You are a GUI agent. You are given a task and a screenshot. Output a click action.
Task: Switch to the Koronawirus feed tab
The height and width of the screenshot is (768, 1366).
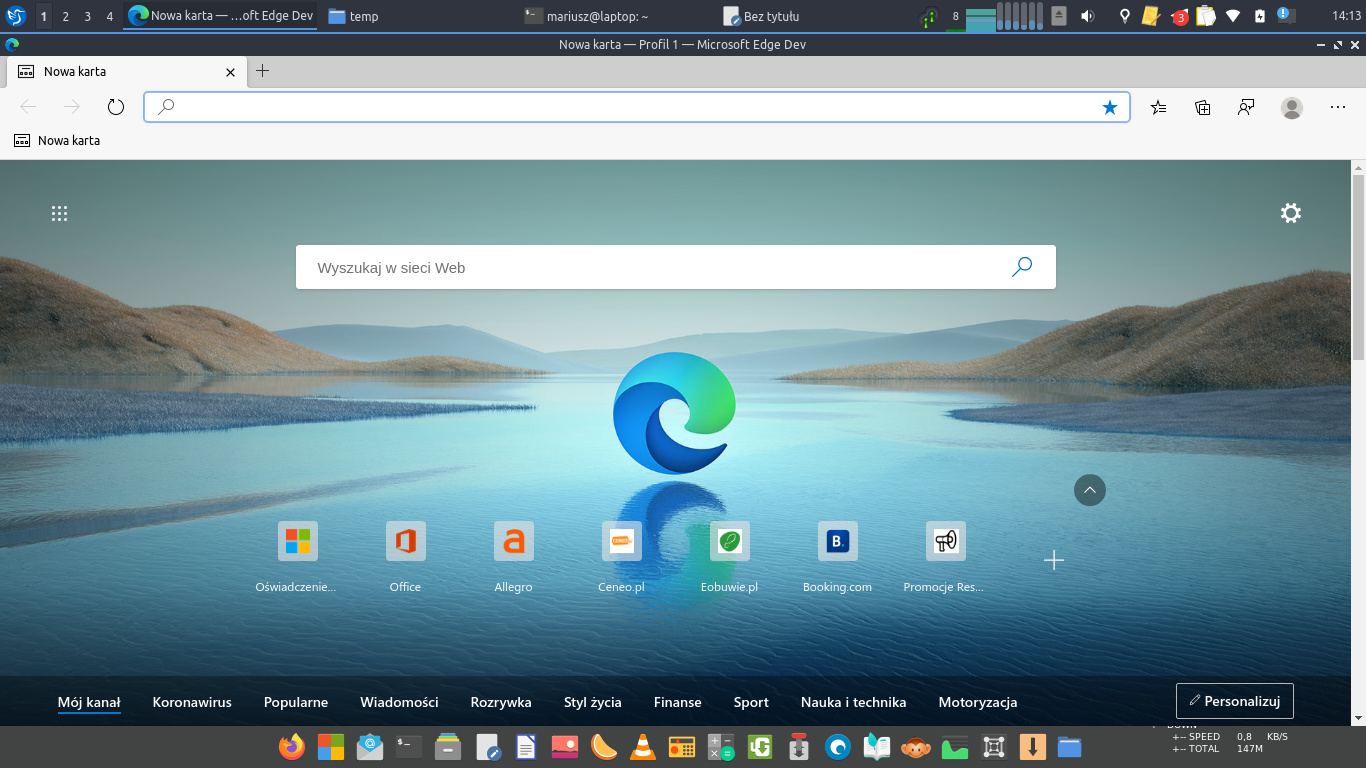(192, 702)
